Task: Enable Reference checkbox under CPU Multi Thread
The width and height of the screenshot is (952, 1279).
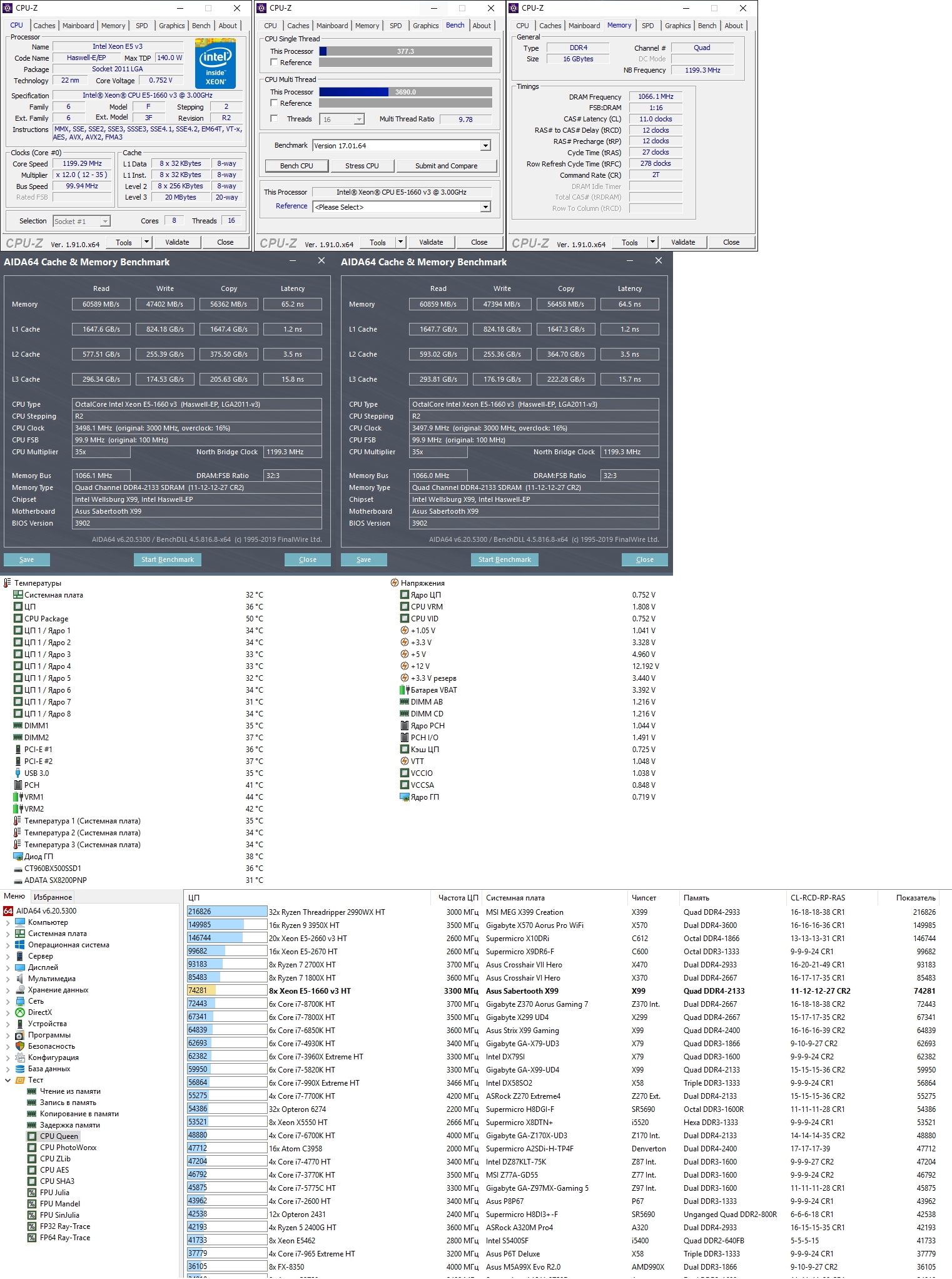Action: pos(274,103)
